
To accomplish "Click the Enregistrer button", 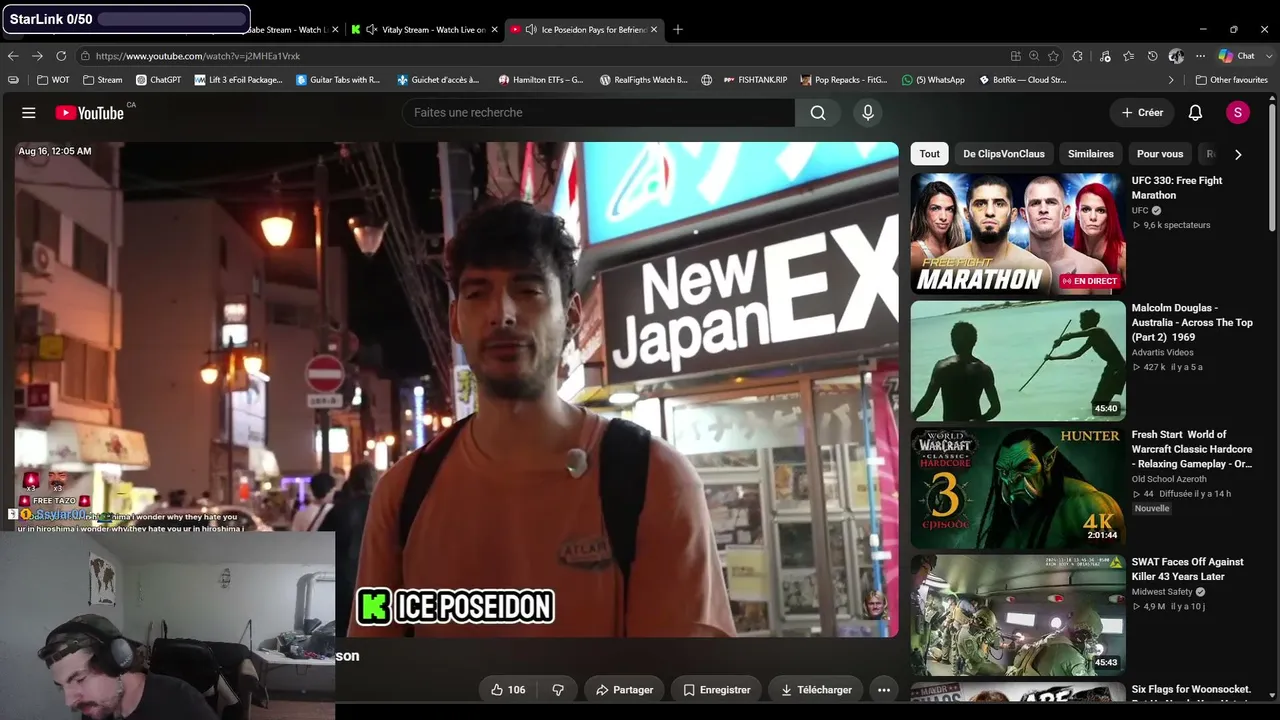I will tap(717, 690).
